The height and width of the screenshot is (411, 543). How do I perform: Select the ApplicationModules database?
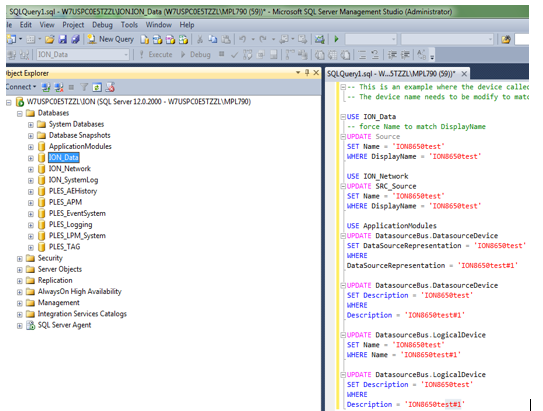pos(80,146)
